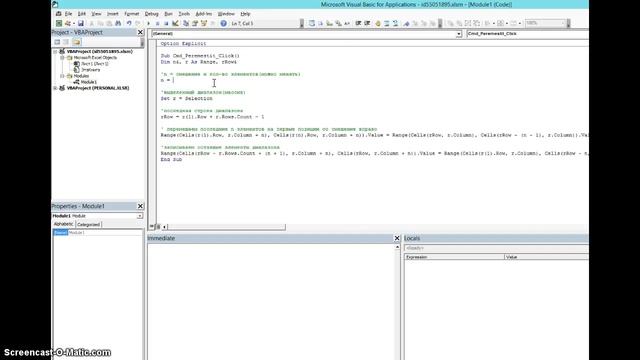Open the Window menu

pyautogui.click(x=226, y=14)
